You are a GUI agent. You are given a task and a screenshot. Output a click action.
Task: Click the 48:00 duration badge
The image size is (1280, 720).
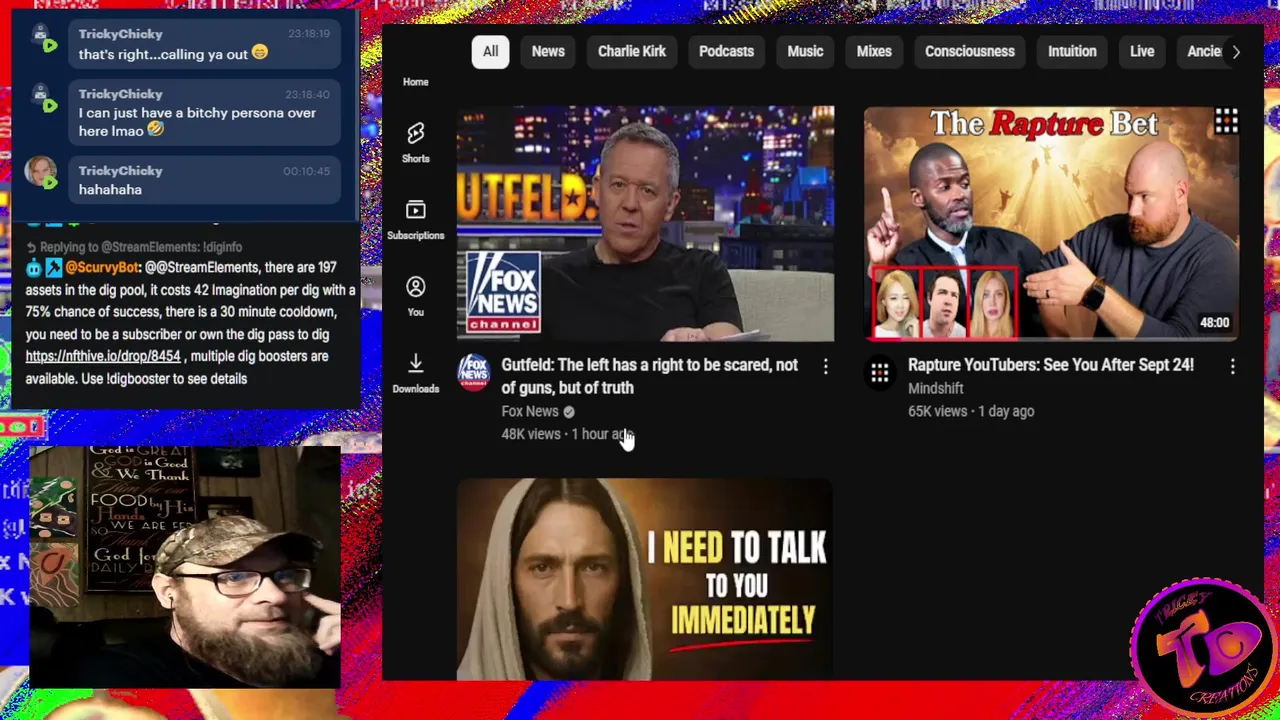[x=1214, y=323]
